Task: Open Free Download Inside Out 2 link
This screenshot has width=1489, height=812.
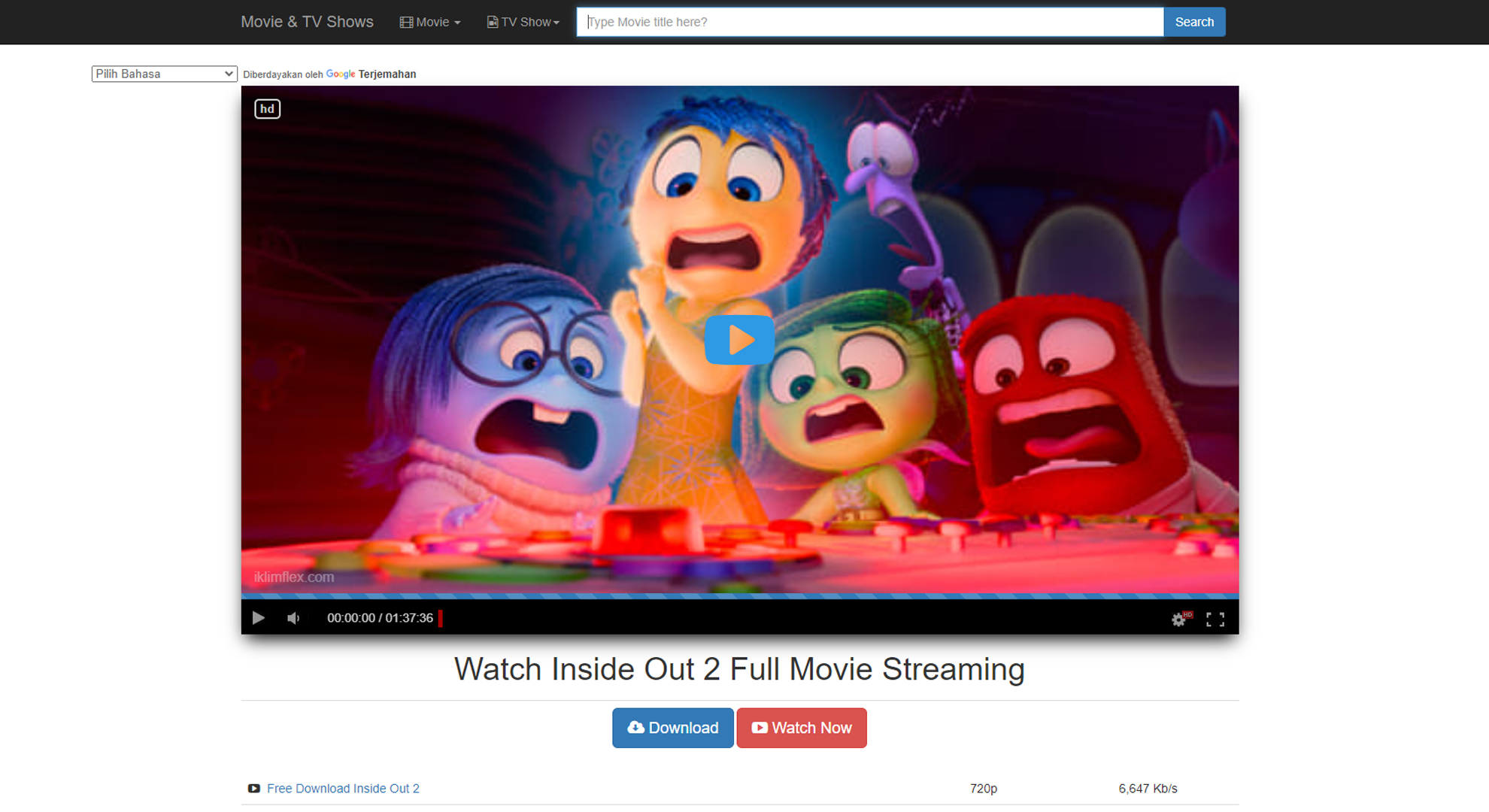Action: point(343,789)
